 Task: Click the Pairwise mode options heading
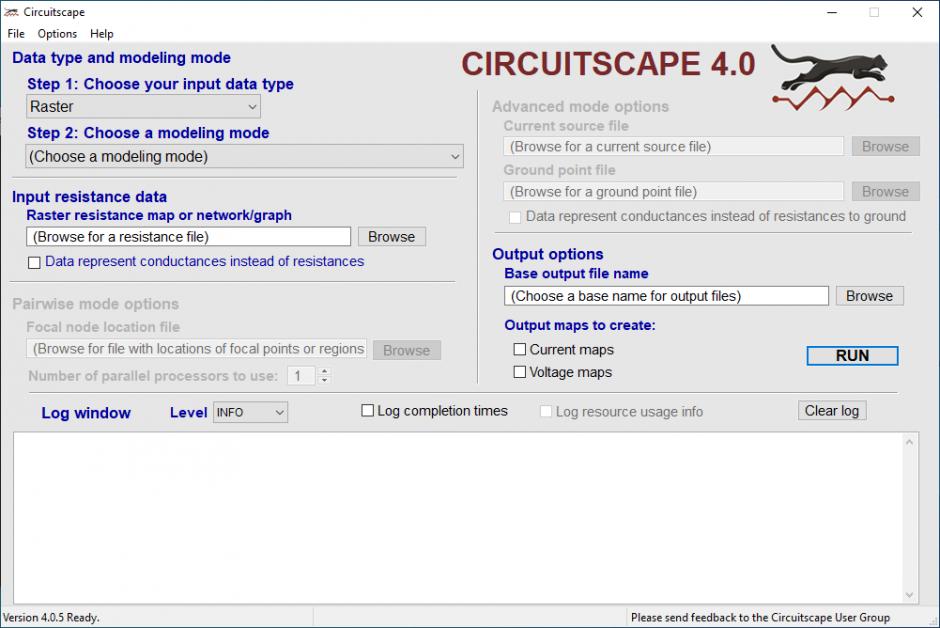[x=95, y=304]
